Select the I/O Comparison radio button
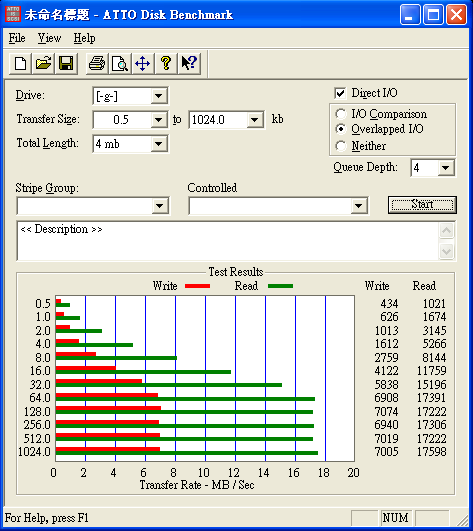The width and height of the screenshot is (473, 531). coord(341,114)
